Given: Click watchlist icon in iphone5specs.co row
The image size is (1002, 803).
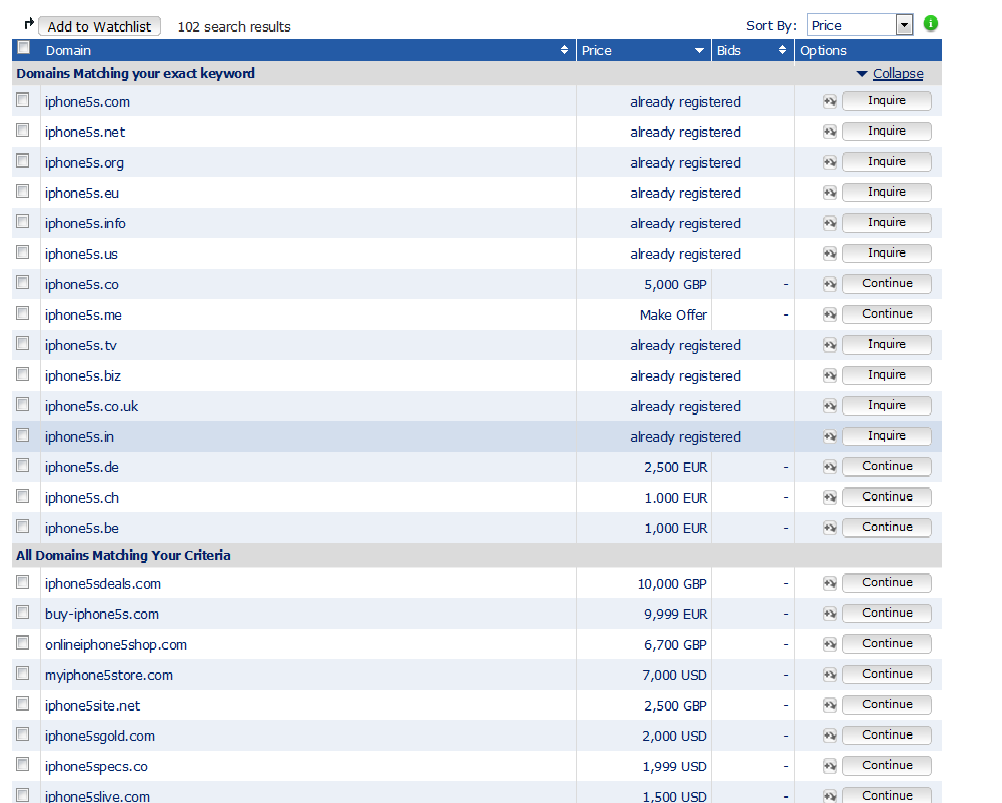Looking at the screenshot, I should (829, 767).
